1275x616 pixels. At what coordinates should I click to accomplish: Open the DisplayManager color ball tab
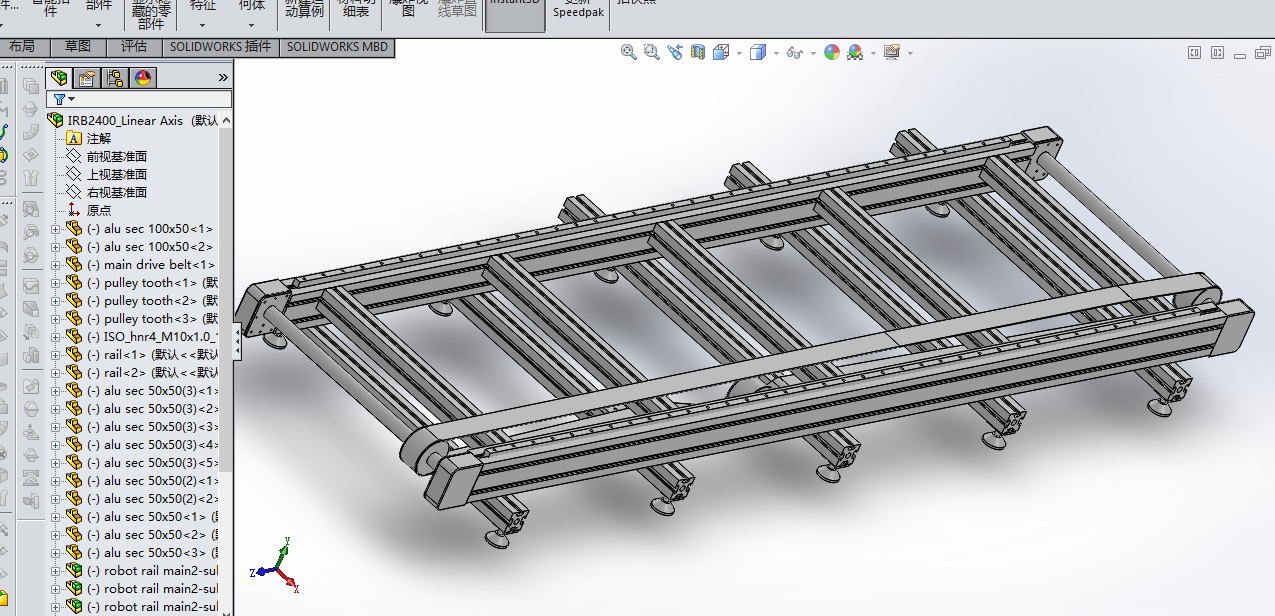143,77
